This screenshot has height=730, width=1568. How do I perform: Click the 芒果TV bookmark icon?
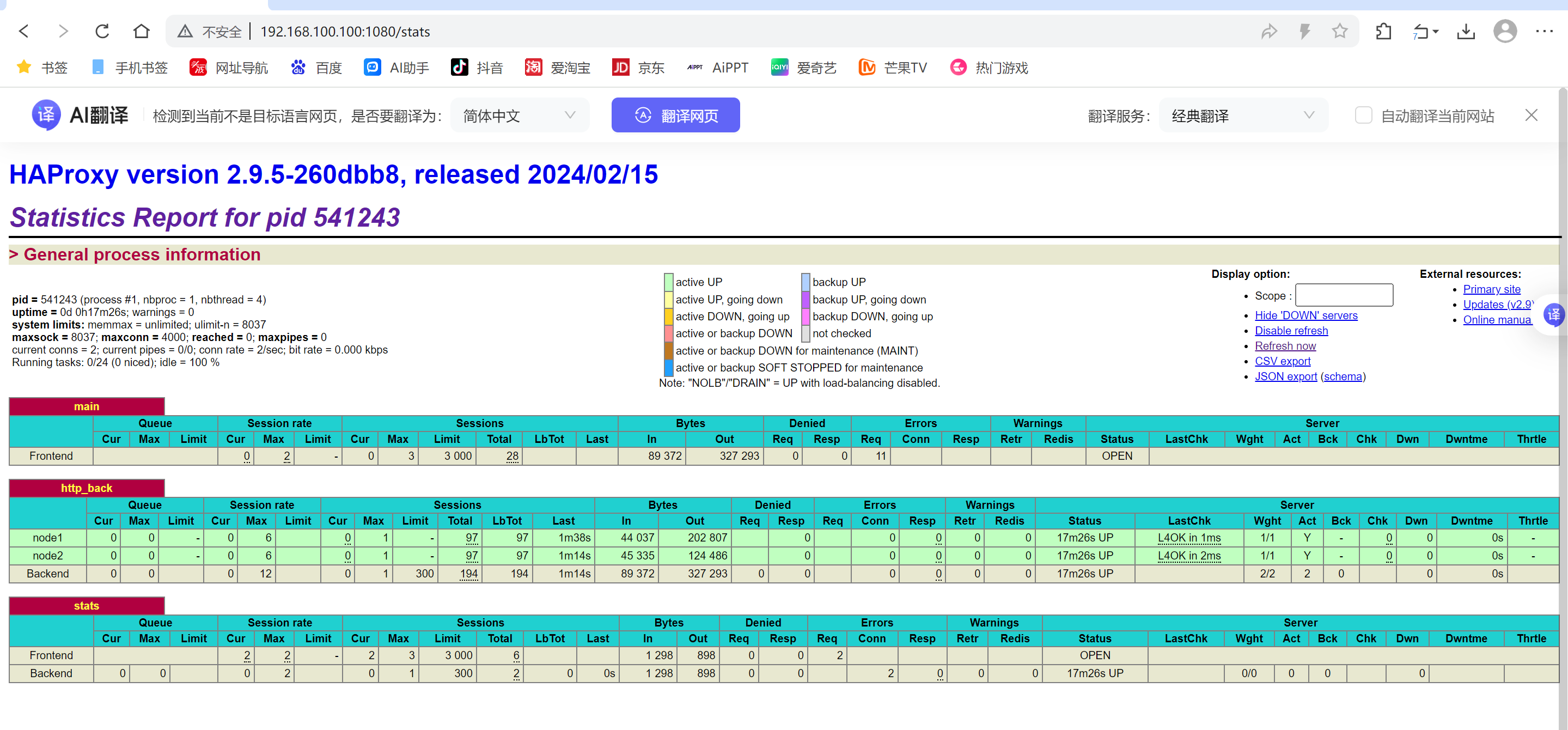pyautogui.click(x=867, y=68)
